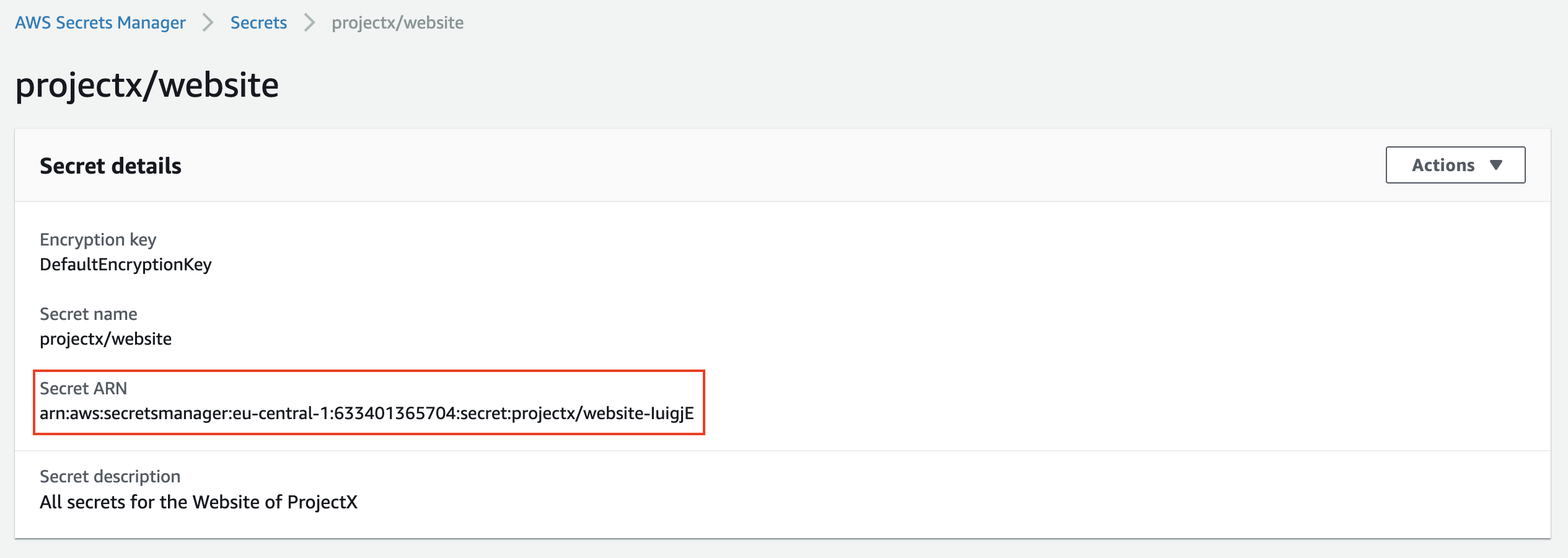Go to the Secrets breadcrumb link
Image resolution: width=1568 pixels, height=558 pixels.
(258, 23)
